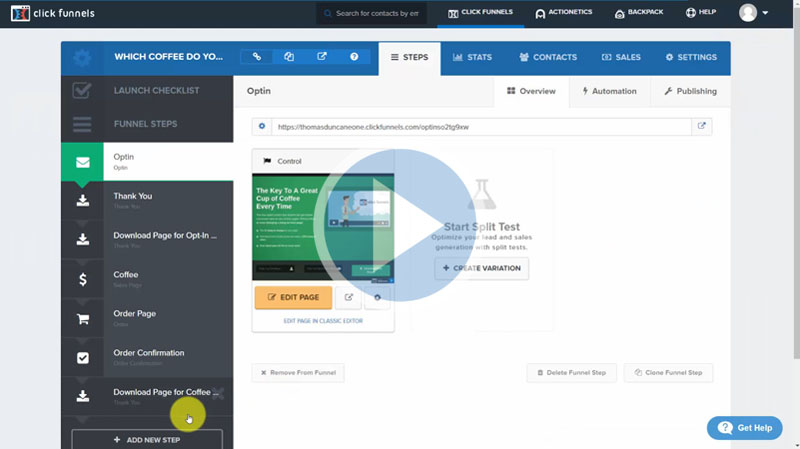Click the question mark help icon
Screen dimensions: 800x449
(354, 58)
